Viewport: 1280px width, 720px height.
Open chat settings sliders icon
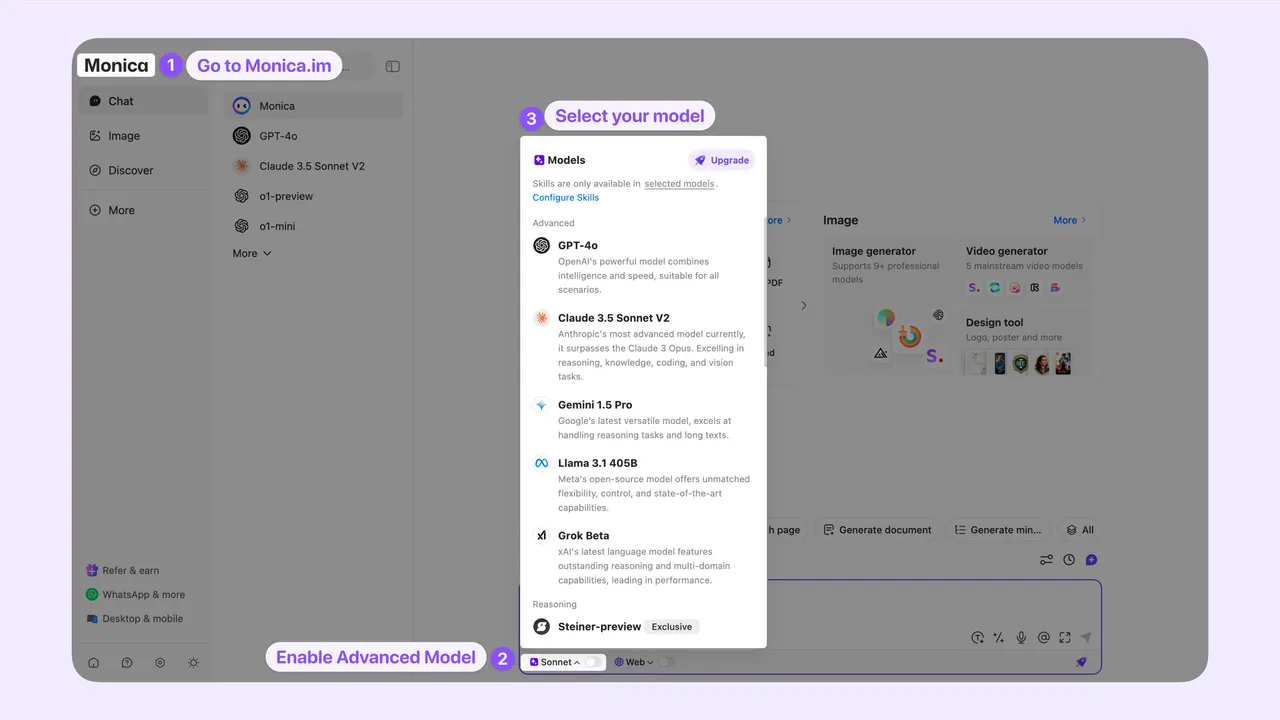point(1046,560)
